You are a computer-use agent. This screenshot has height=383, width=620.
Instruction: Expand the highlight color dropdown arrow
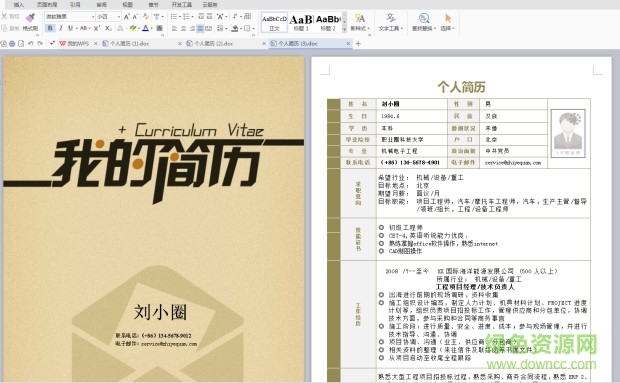[x=139, y=28]
